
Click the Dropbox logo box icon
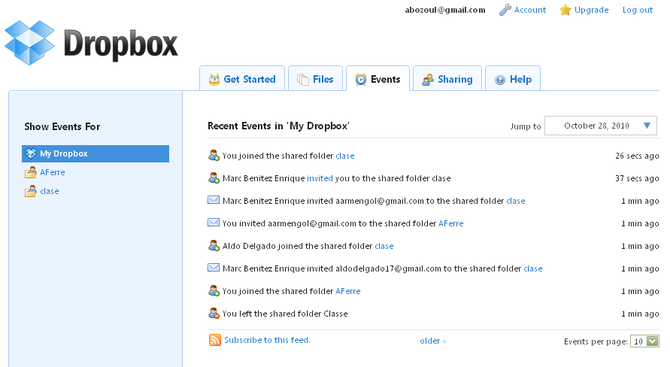tap(29, 42)
